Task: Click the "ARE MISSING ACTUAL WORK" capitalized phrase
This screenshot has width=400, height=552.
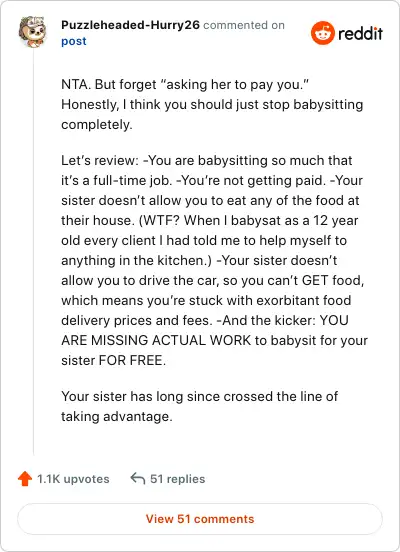Action: pos(156,340)
